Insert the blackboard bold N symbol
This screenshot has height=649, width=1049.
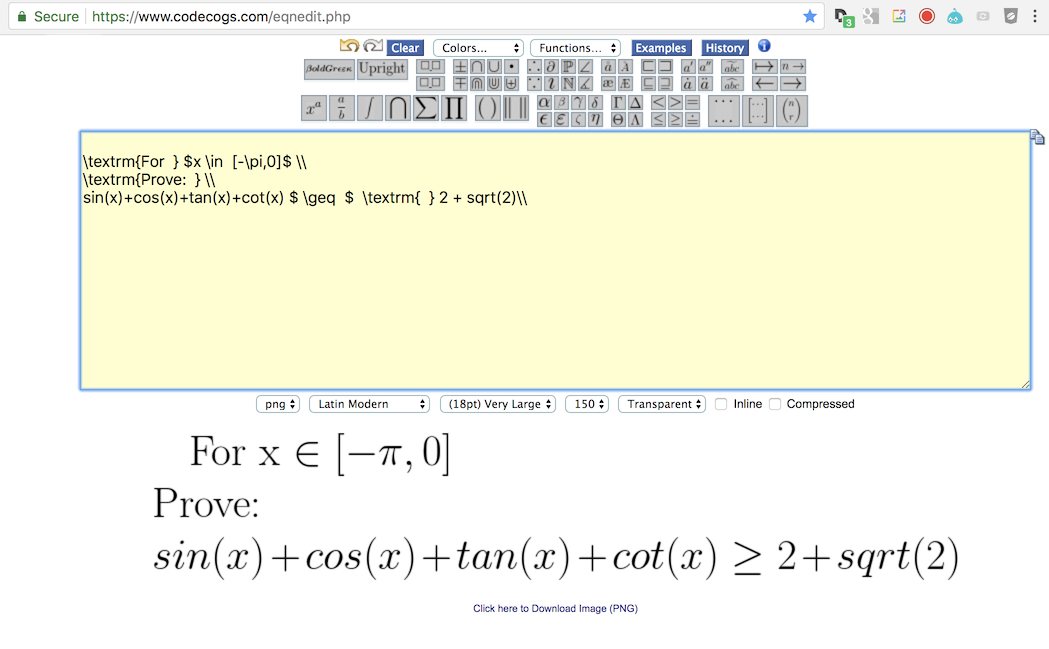[x=568, y=83]
